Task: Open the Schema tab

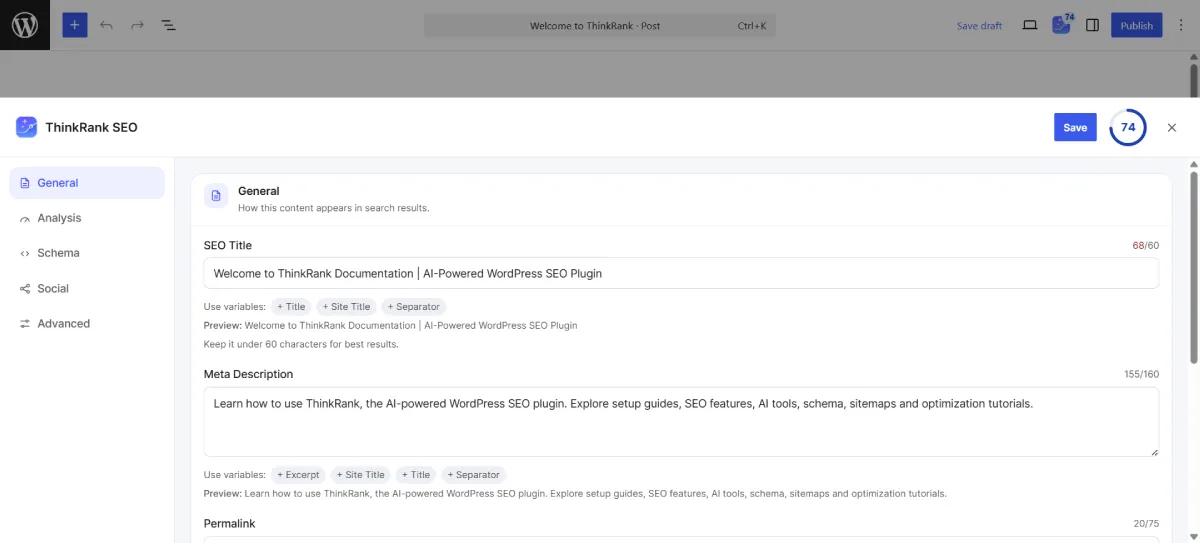Action: coord(87,253)
